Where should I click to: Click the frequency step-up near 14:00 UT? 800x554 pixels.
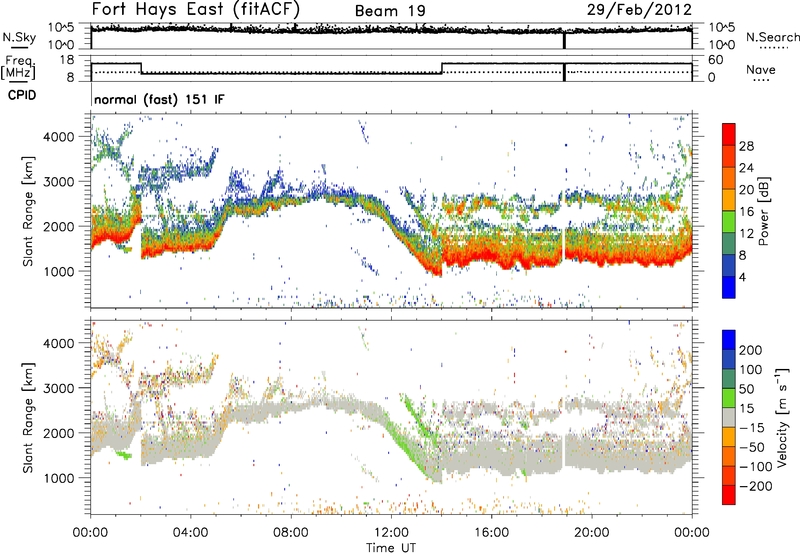pyautogui.click(x=442, y=68)
